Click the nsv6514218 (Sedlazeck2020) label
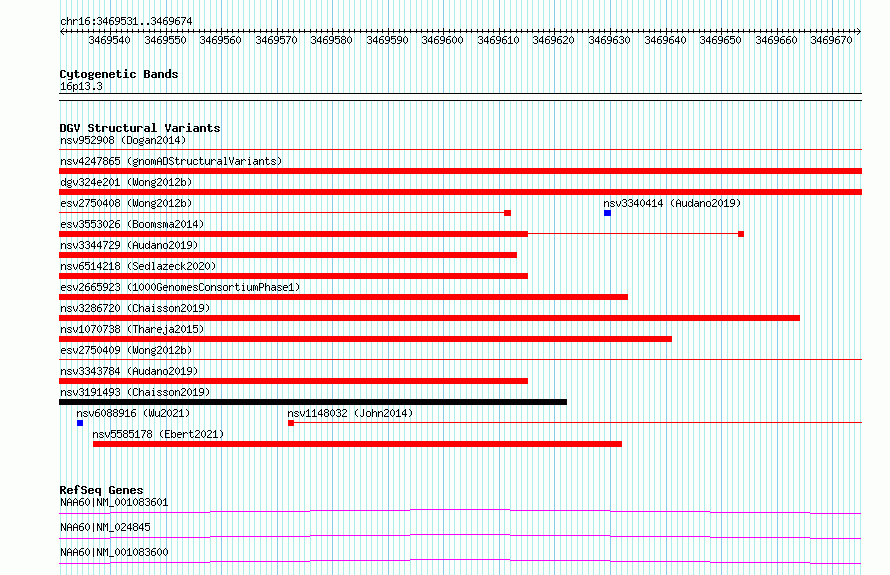Screen dimensions: 890x575 point(138,266)
